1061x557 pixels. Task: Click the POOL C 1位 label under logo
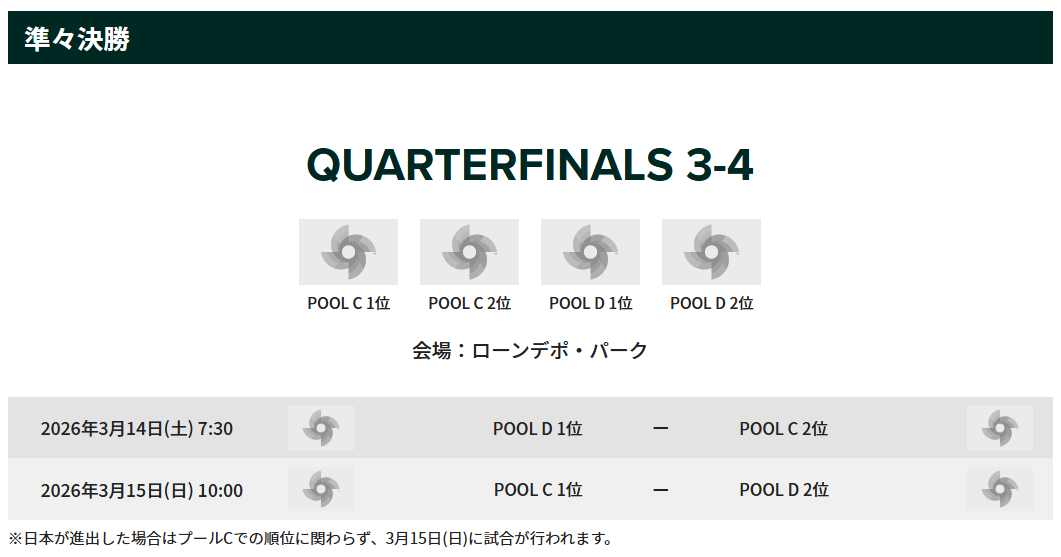click(x=348, y=303)
